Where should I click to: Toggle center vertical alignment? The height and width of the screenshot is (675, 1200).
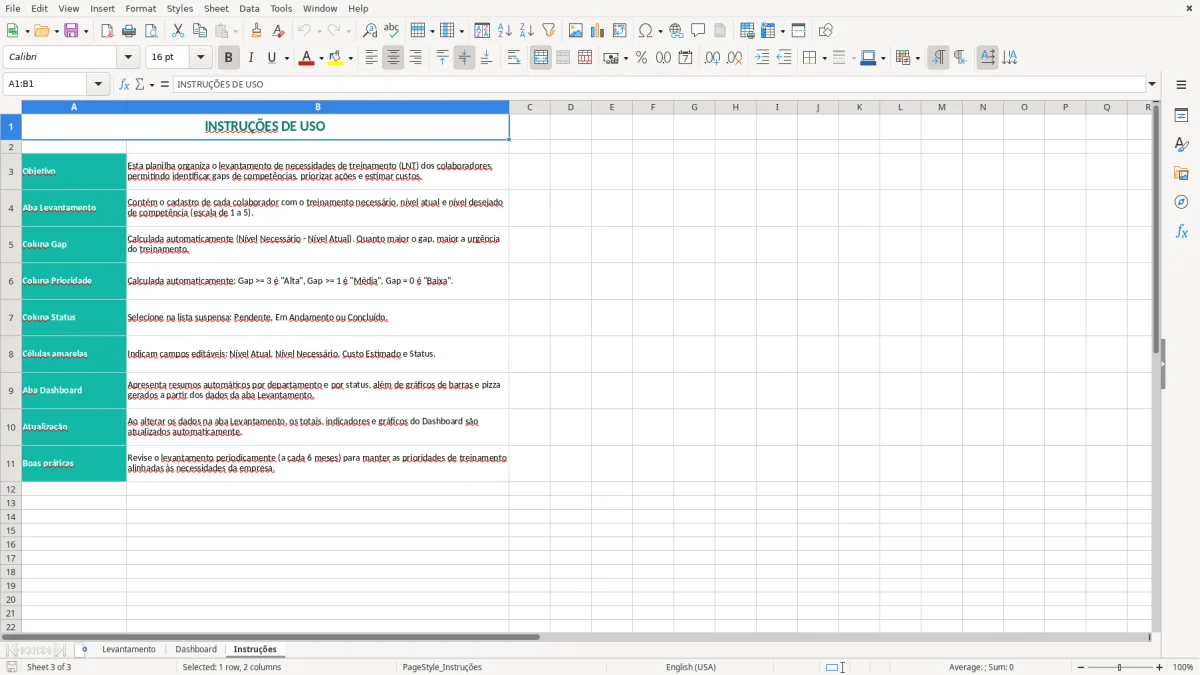coord(464,58)
